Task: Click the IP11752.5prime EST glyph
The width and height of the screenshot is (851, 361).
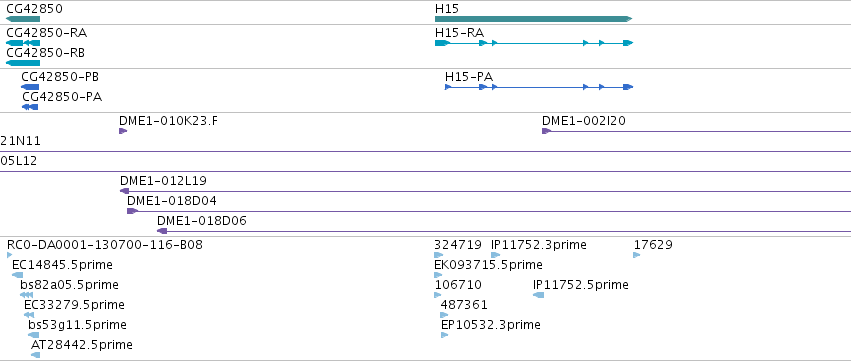Action: tap(538, 295)
